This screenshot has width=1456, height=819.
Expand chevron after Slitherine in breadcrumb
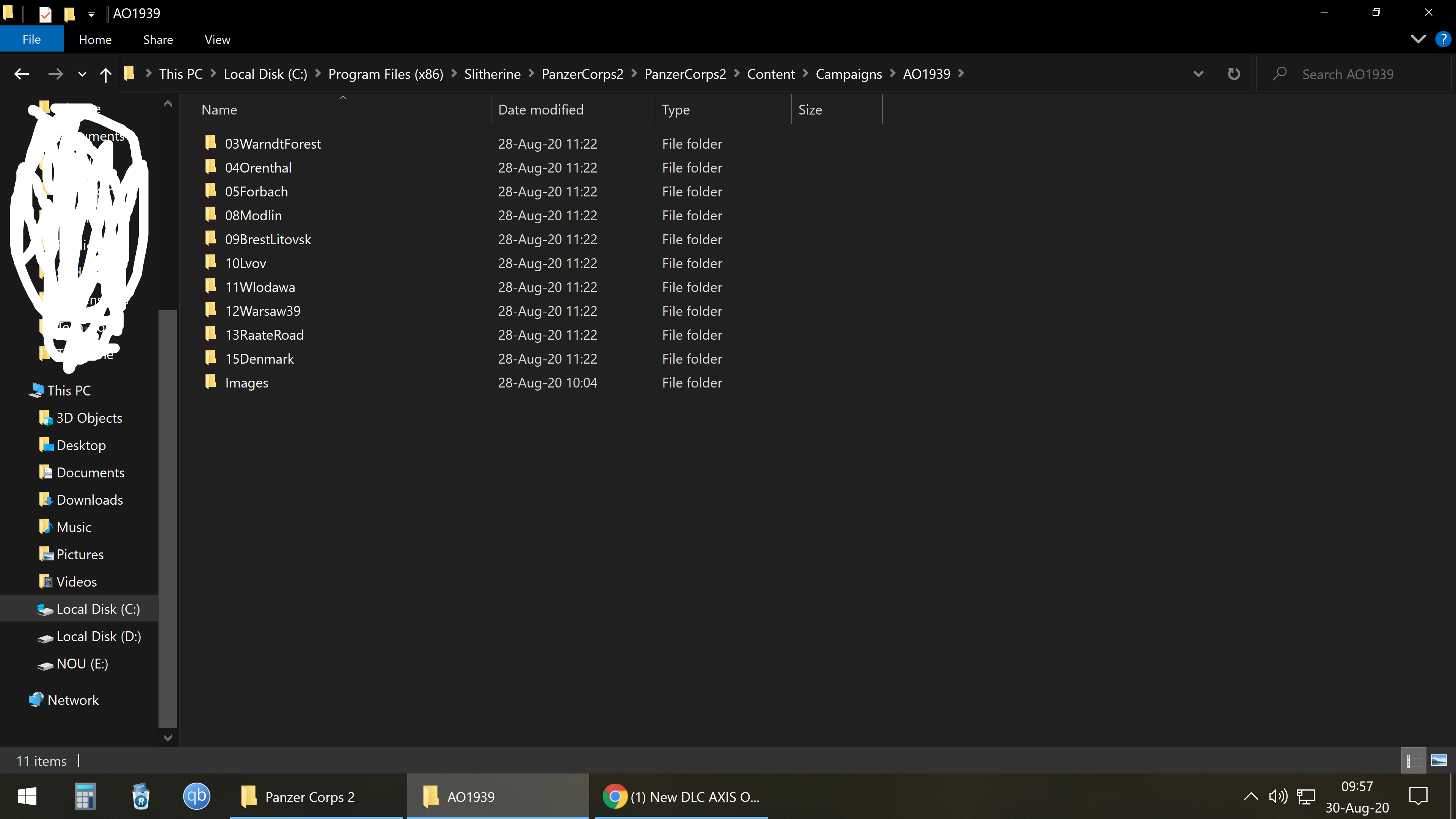(x=531, y=74)
